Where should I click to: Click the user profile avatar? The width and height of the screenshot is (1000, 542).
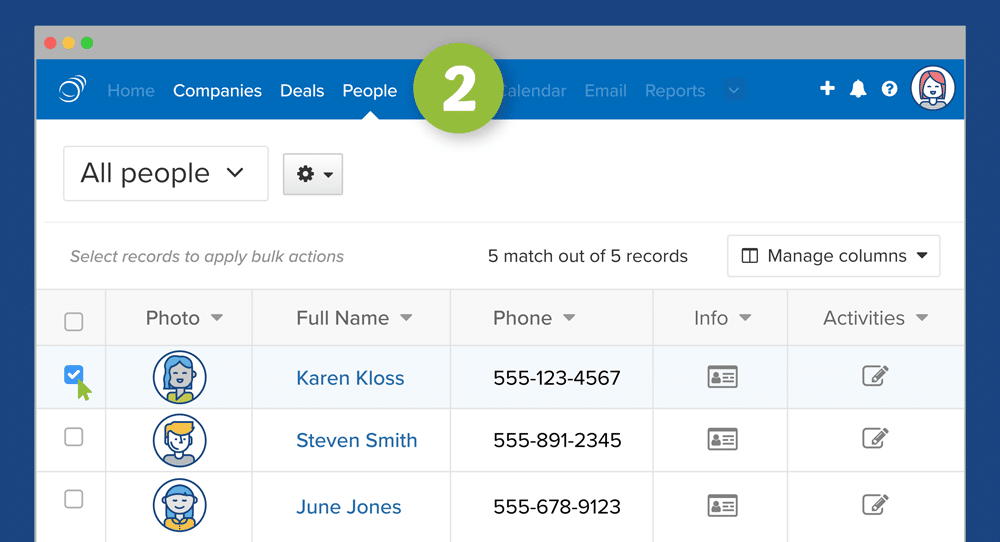point(933,89)
